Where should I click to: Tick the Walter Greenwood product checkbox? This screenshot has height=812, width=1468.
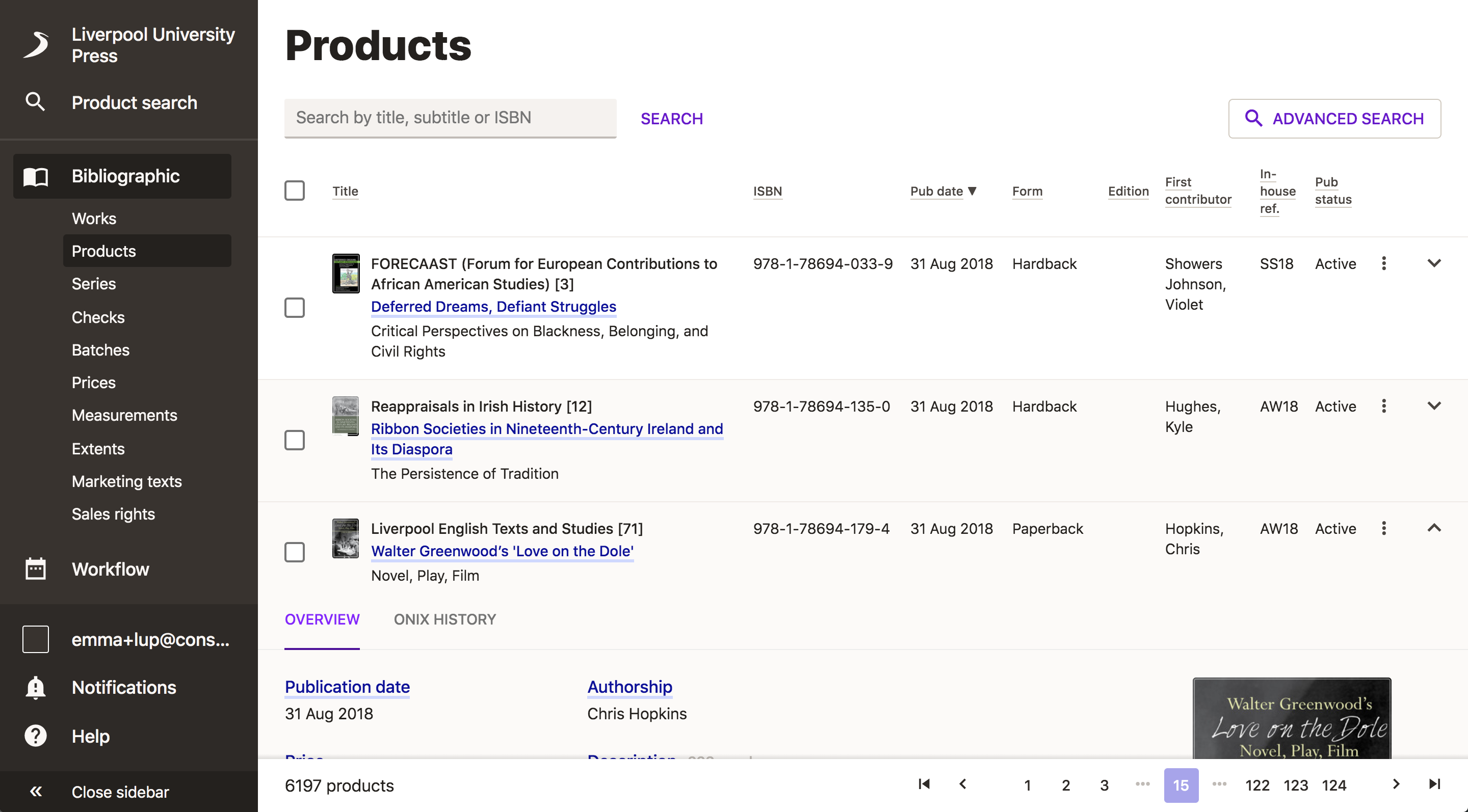point(295,552)
